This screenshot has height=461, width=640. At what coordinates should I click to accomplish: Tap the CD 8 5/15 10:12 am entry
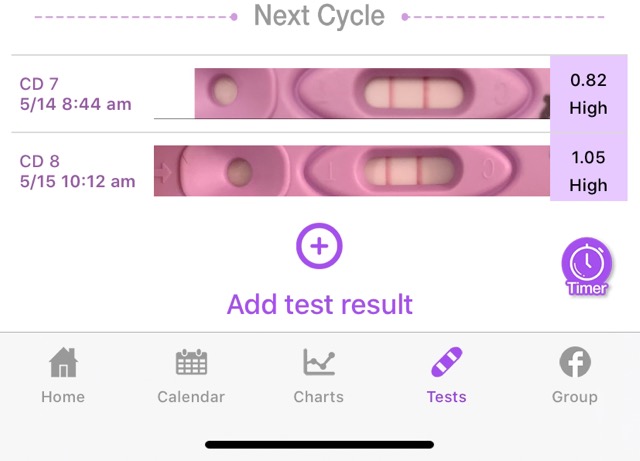coord(78,171)
